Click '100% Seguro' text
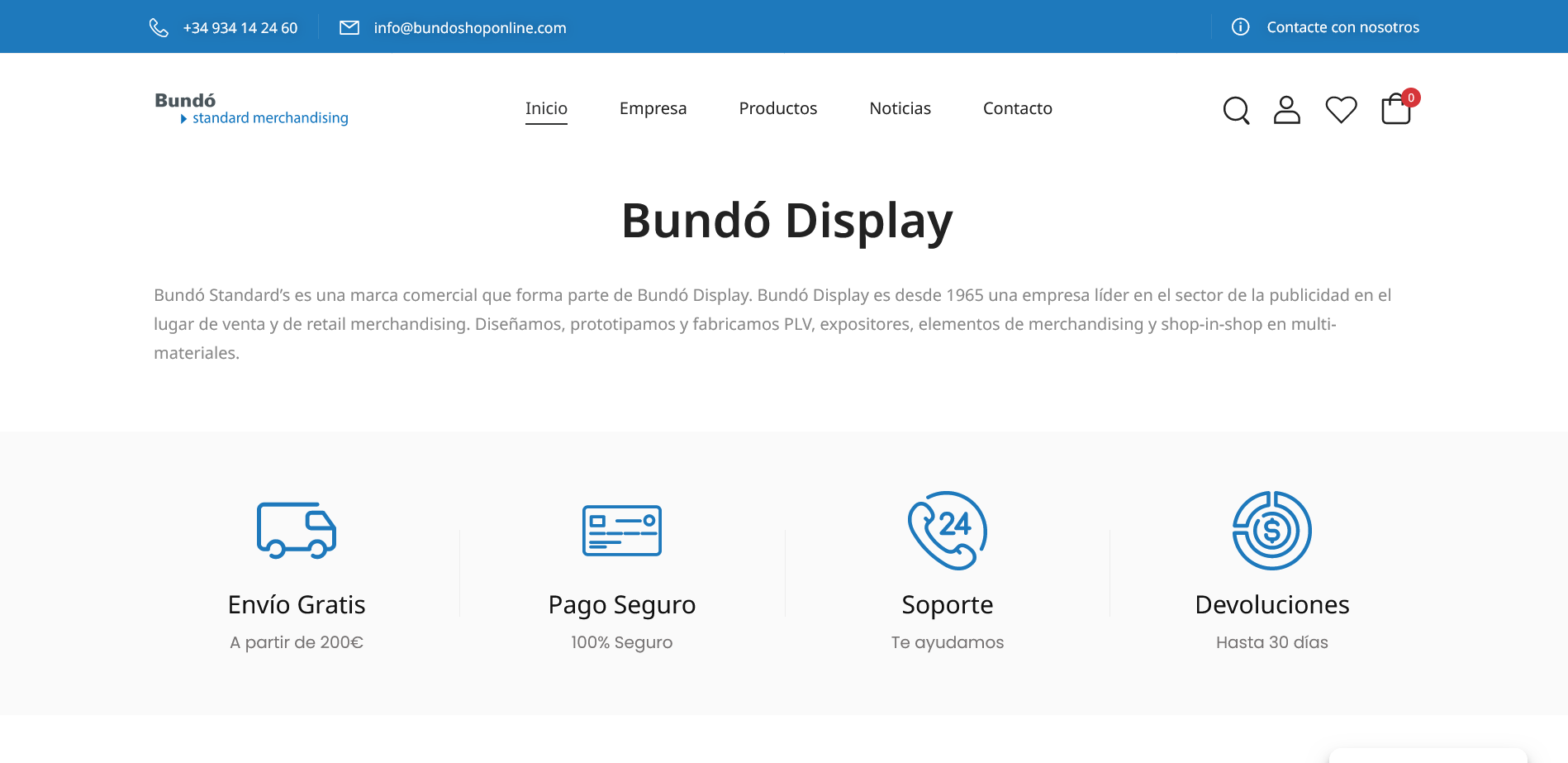This screenshot has height=763, width=1568. pyautogui.click(x=622, y=642)
